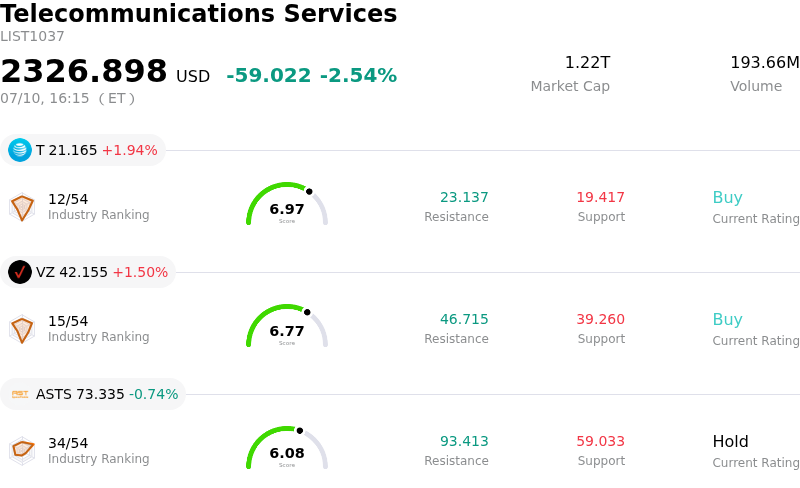The image size is (800, 488).
Task: Click the Hold rating for ASTS
Action: point(731,441)
